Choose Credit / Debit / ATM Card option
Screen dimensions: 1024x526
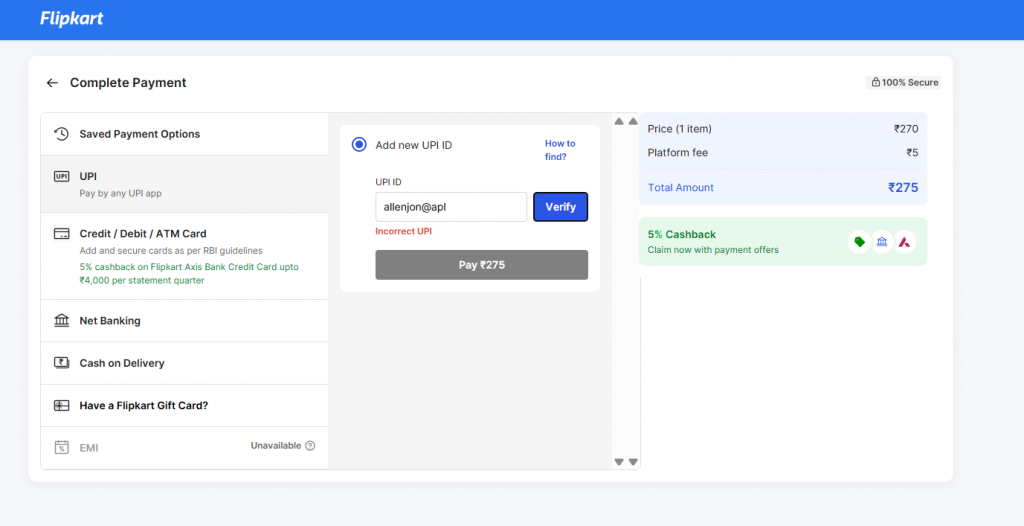(184, 256)
